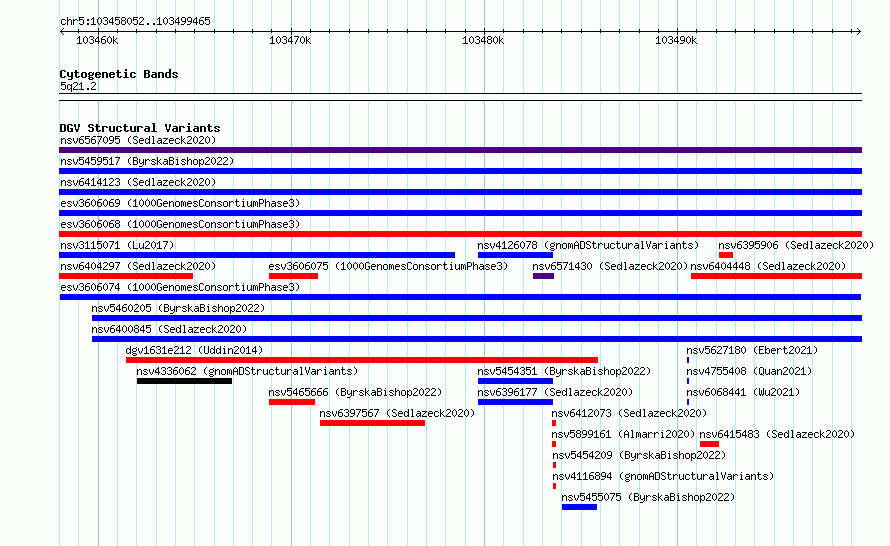Image resolution: width=890 pixels, height=546 pixels.
Task: Open nsv6397567 (Sedlazeck2020) label
Action: click(397, 413)
